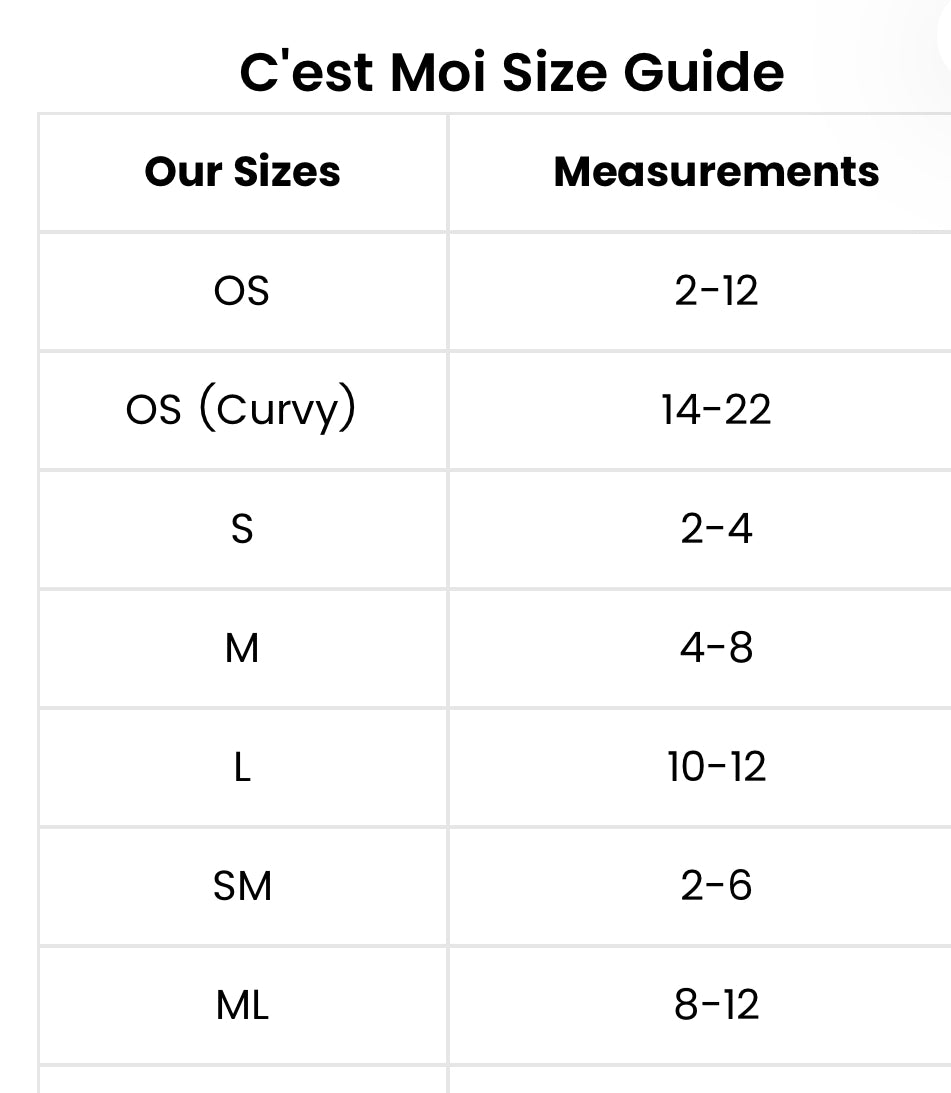Click the 14-22 measurement cell
Viewport: 951px width, 1093px height.
[x=716, y=410]
